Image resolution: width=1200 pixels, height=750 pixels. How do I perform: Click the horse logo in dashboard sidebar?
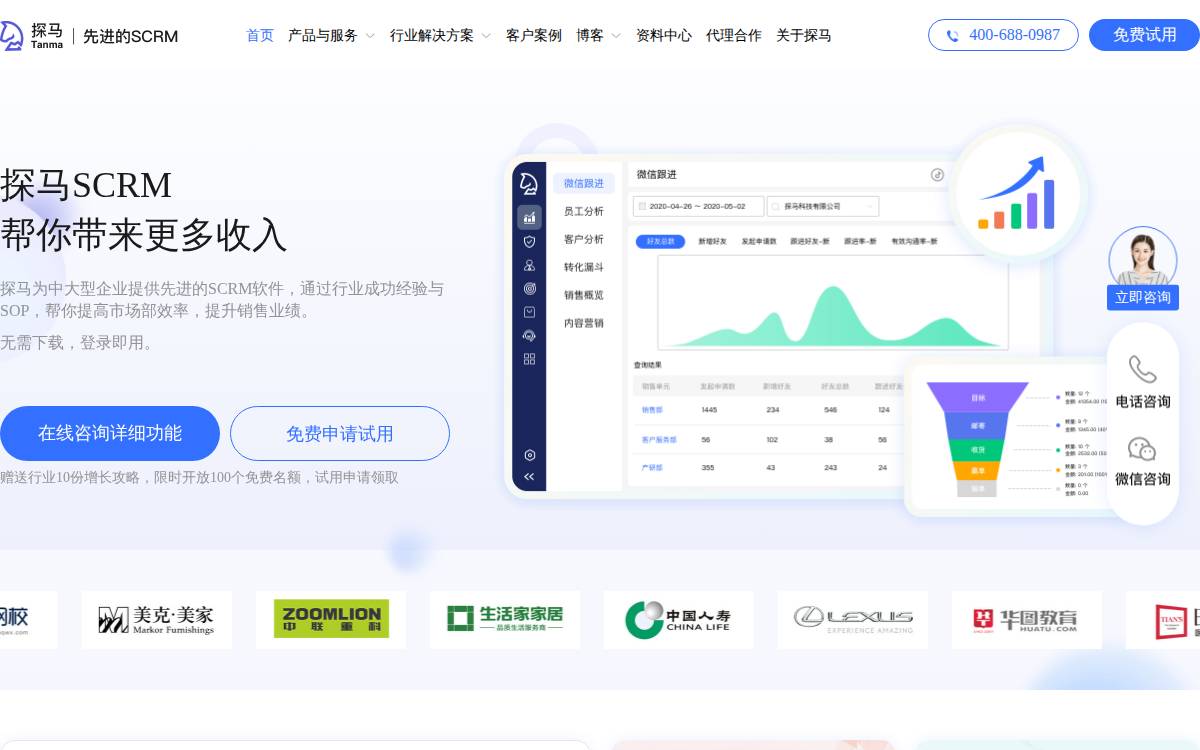[x=529, y=184]
